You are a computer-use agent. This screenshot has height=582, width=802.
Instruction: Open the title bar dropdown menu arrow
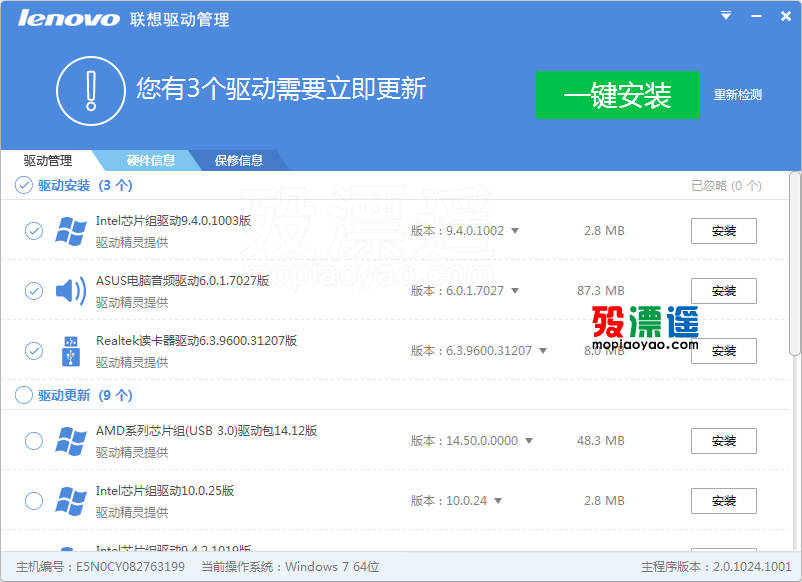tap(726, 16)
